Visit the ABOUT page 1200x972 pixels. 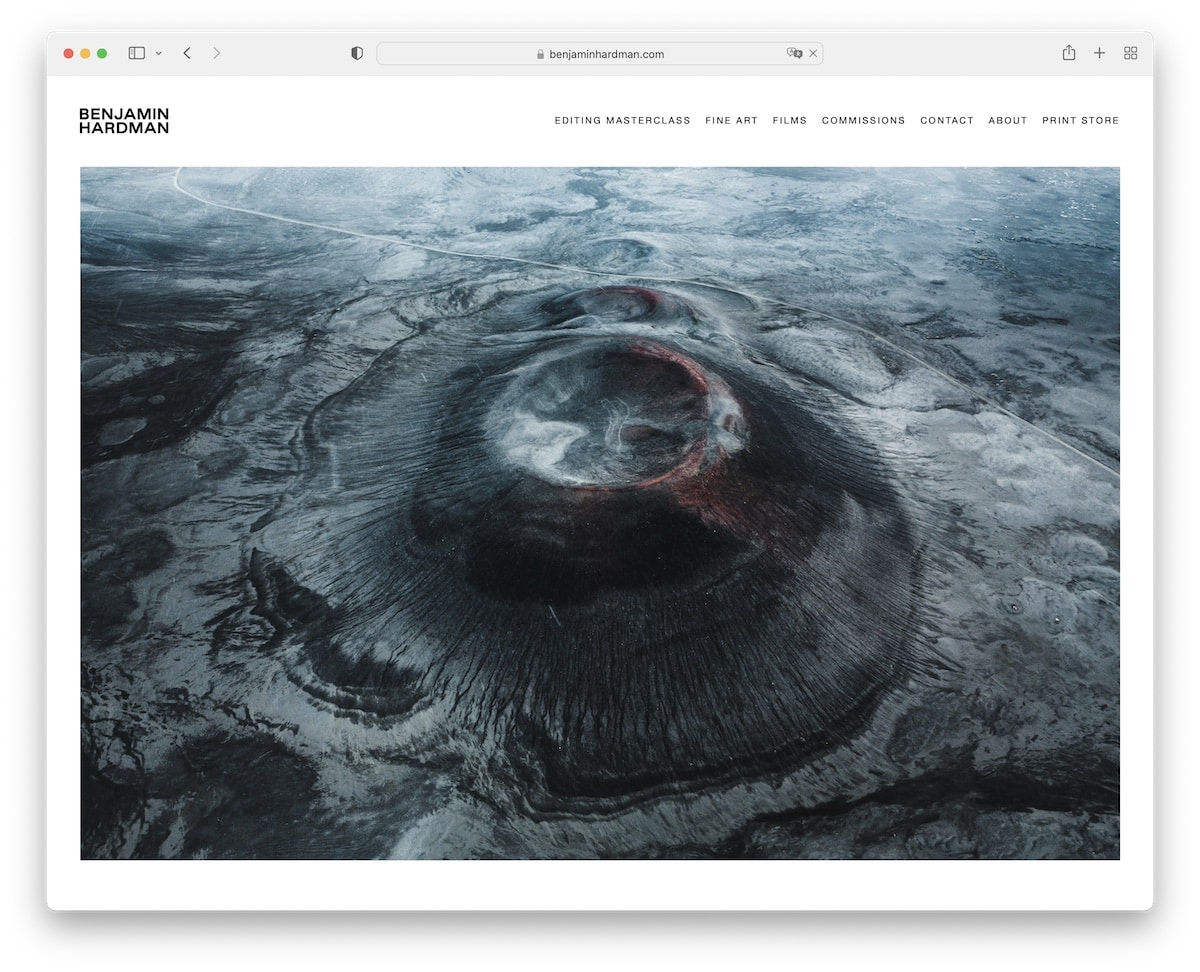(x=1008, y=120)
